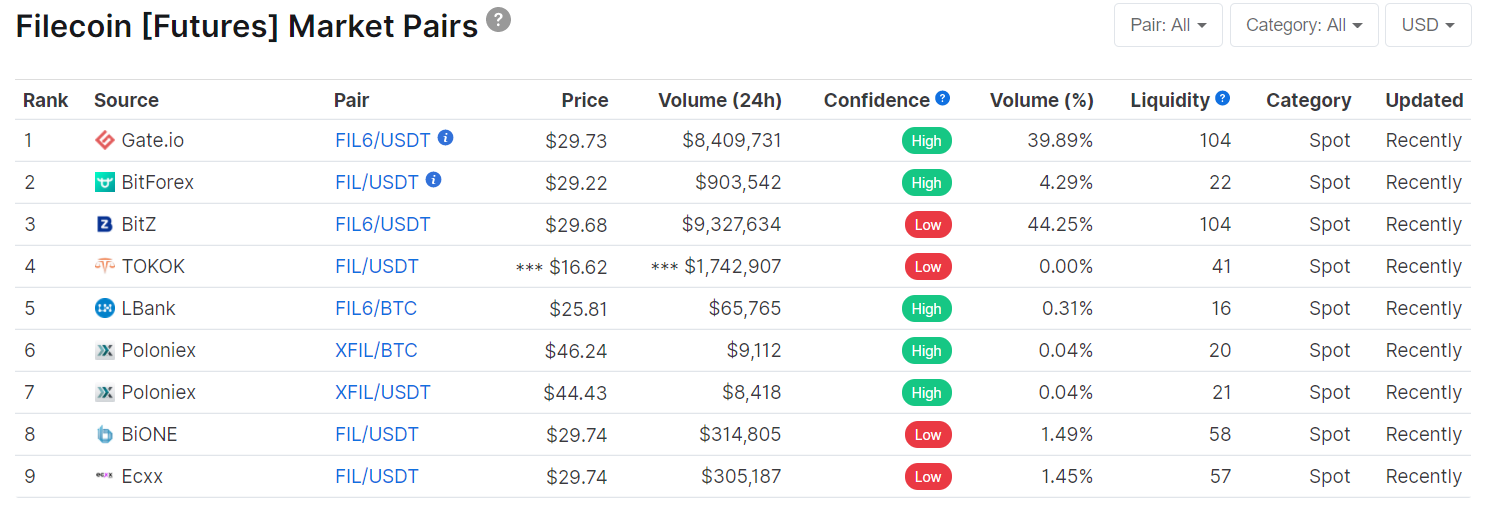Click the info icon next to Confidence header
Screen dimensions: 1495x508
point(942,99)
